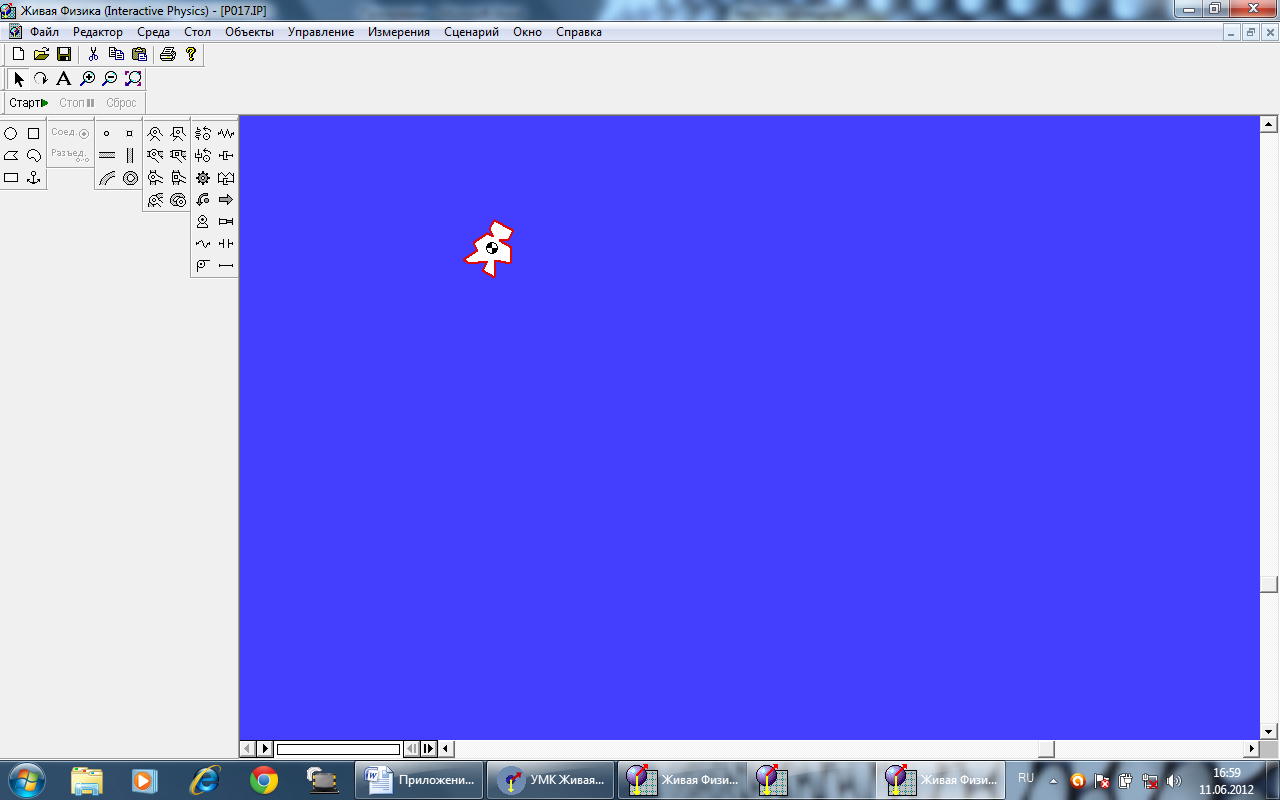
Task: Select the circle body tool
Action: click(11, 133)
